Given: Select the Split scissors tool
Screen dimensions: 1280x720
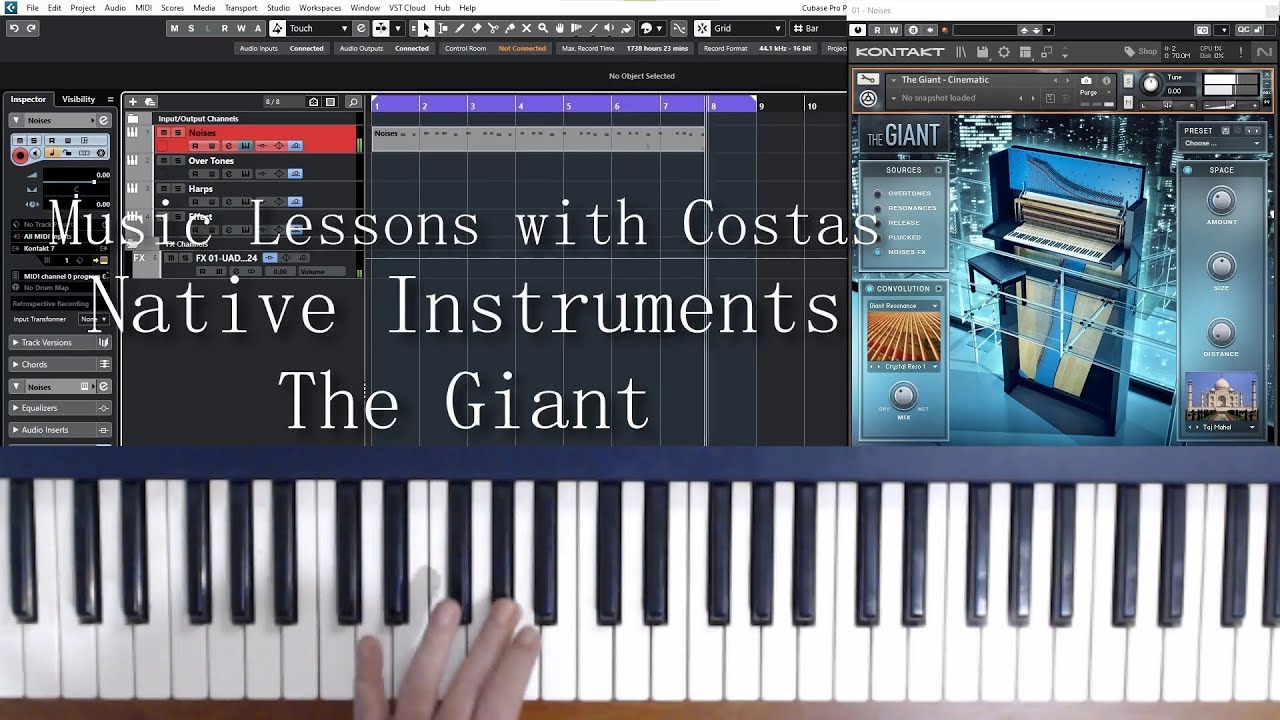Looking at the screenshot, I should click(x=493, y=28).
